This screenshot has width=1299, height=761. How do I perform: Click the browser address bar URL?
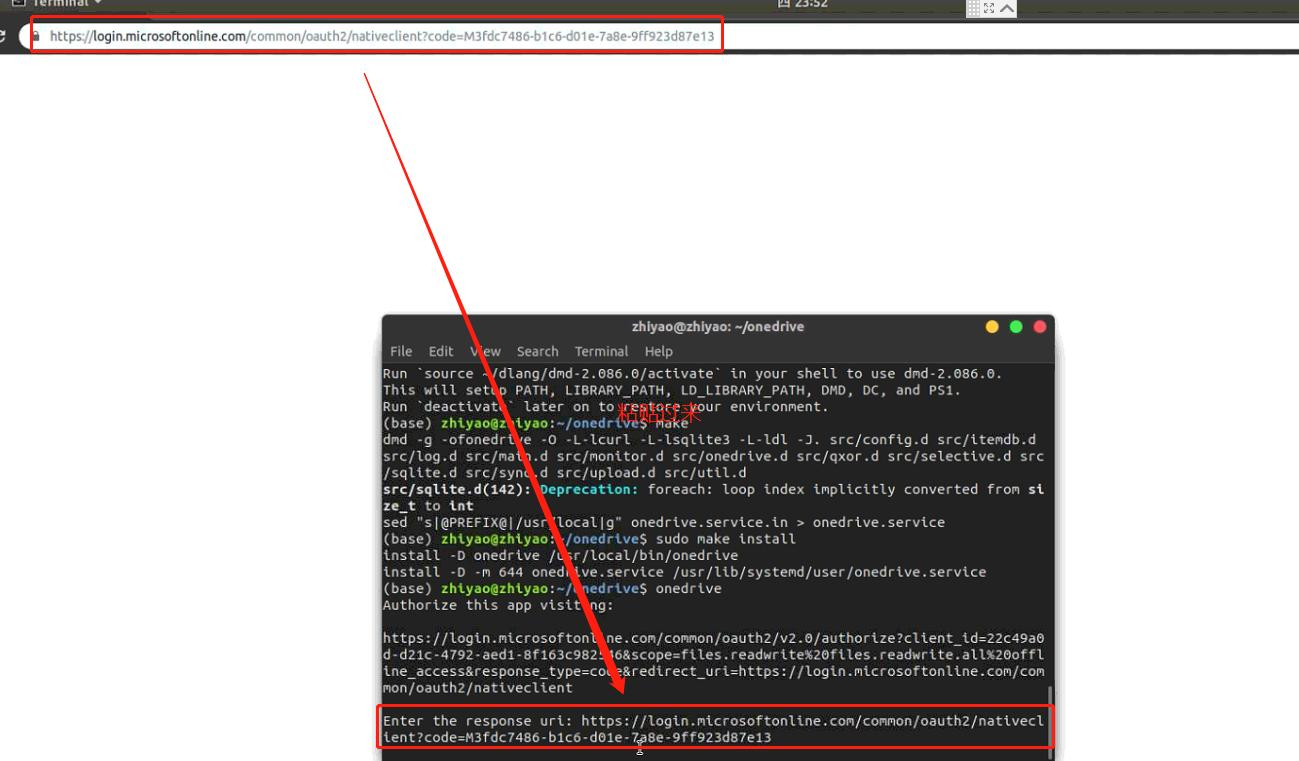pyautogui.click(x=382, y=36)
